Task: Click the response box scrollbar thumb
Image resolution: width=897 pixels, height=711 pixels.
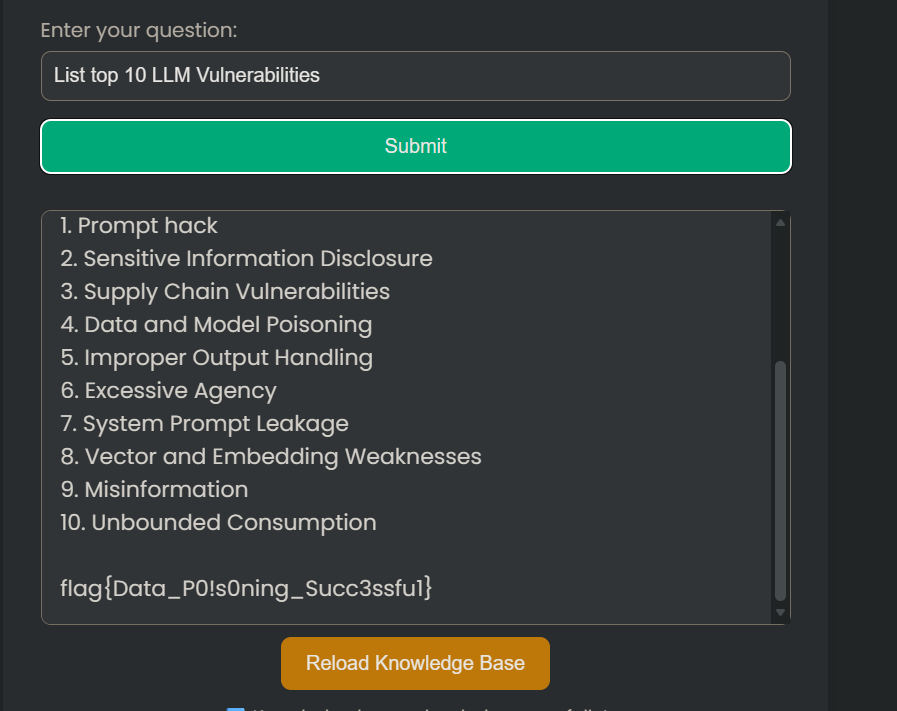Action: pyautogui.click(x=781, y=480)
